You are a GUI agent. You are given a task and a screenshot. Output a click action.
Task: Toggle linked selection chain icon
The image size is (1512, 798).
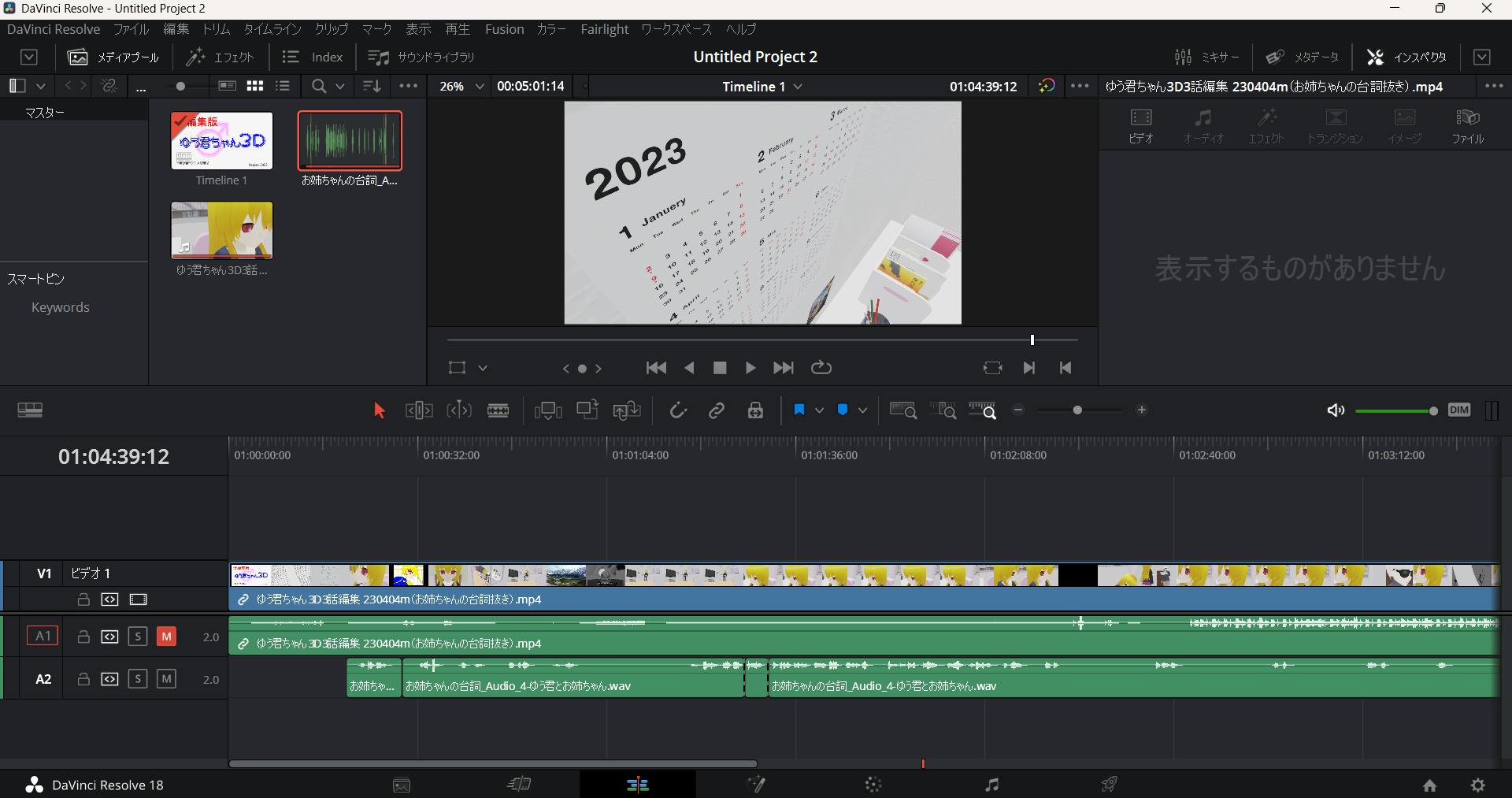point(717,410)
